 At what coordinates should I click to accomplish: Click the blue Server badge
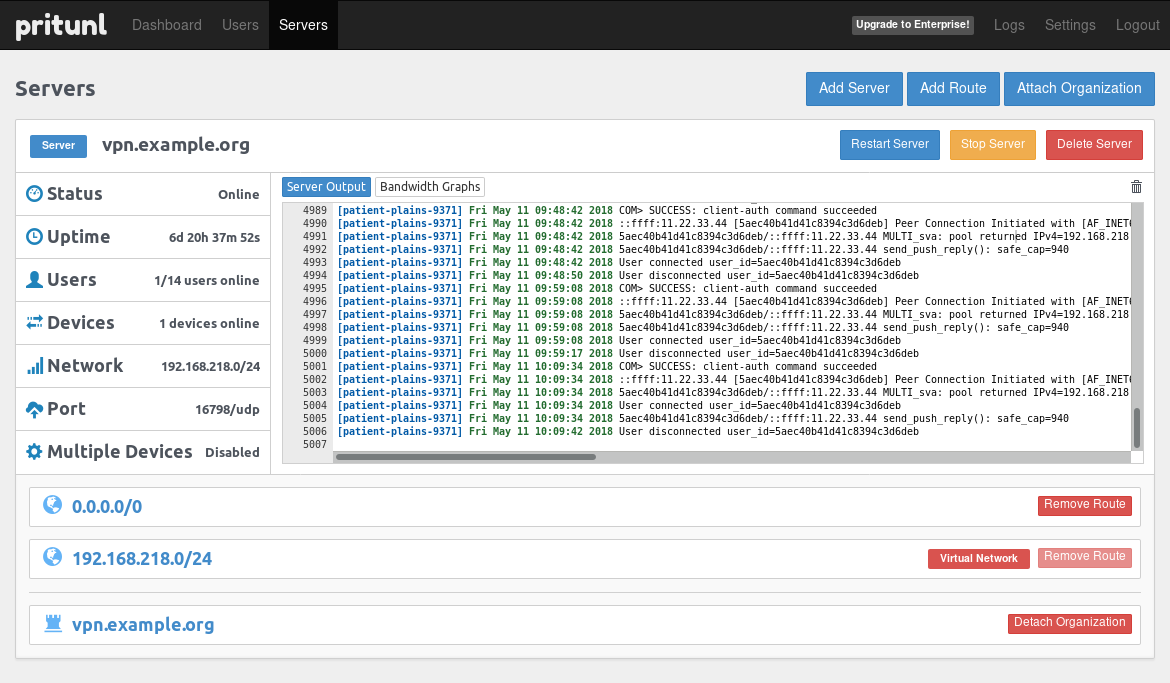(58, 146)
